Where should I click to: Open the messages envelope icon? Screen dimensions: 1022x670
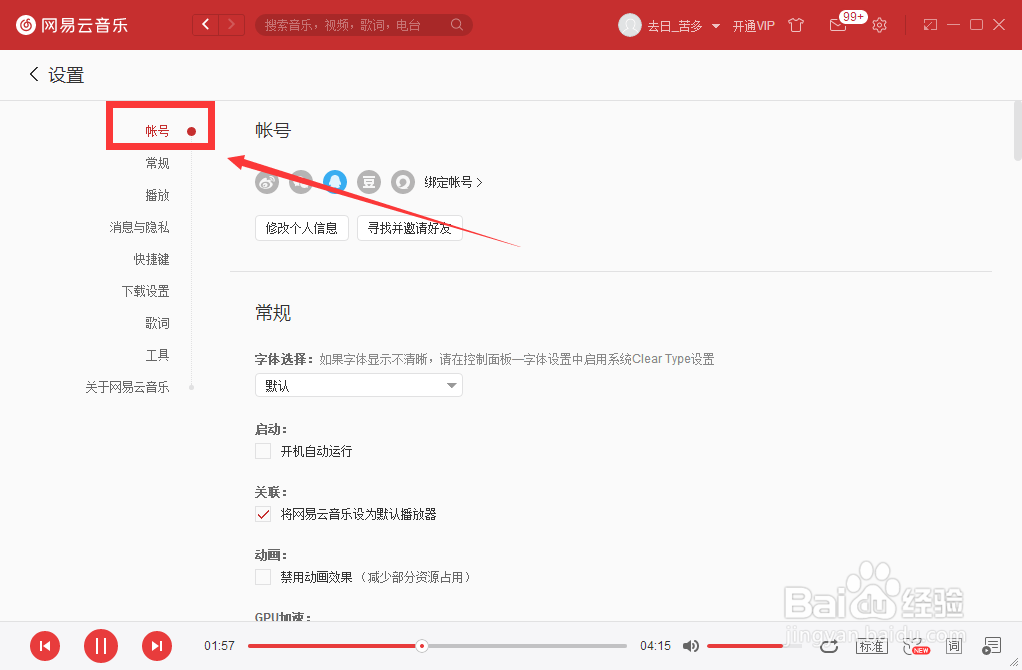pos(838,25)
